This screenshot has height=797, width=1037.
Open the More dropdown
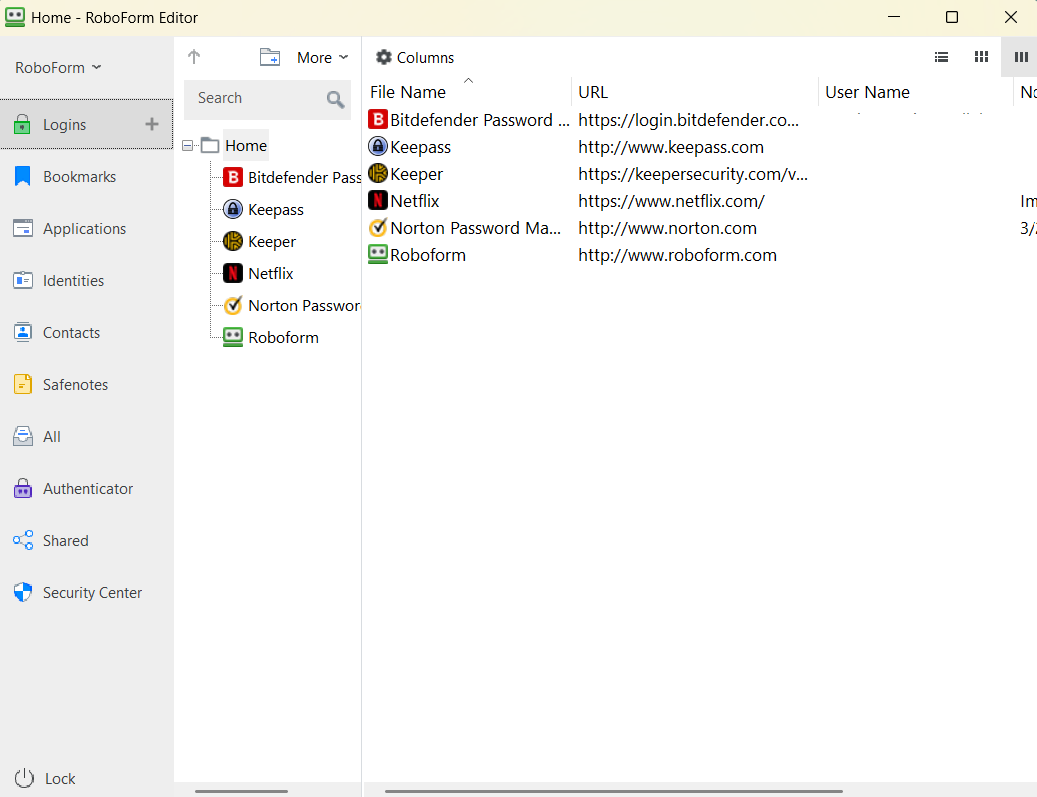[x=322, y=58]
